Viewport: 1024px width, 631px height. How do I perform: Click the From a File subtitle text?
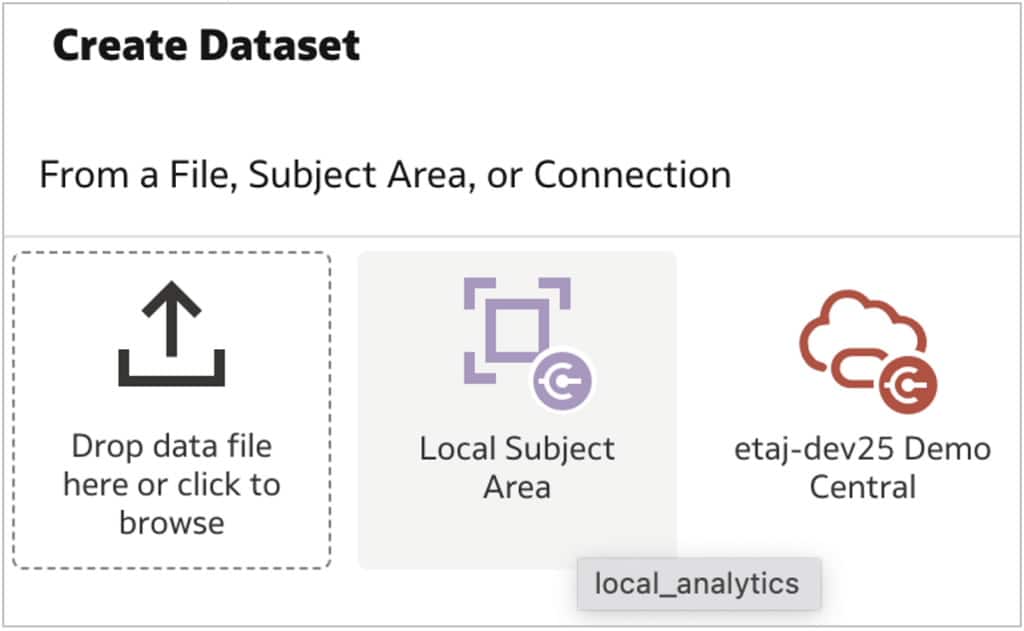(384, 175)
